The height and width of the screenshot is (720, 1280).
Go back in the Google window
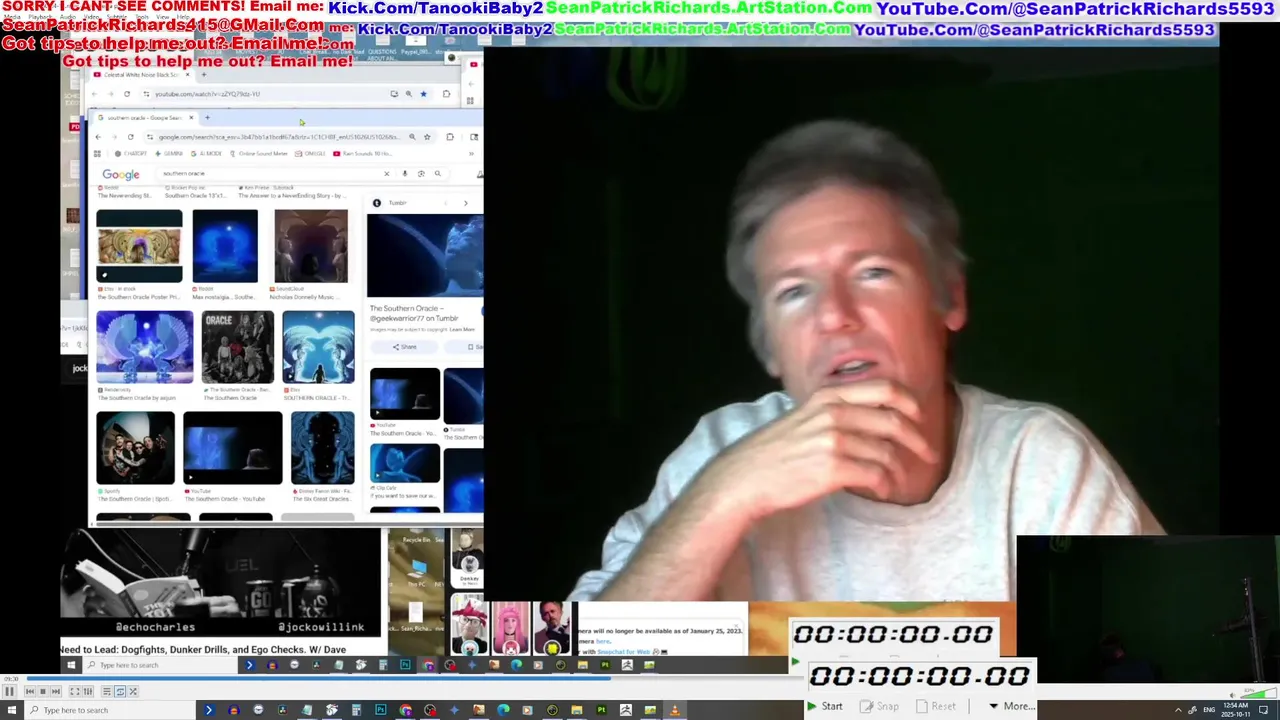click(x=98, y=137)
